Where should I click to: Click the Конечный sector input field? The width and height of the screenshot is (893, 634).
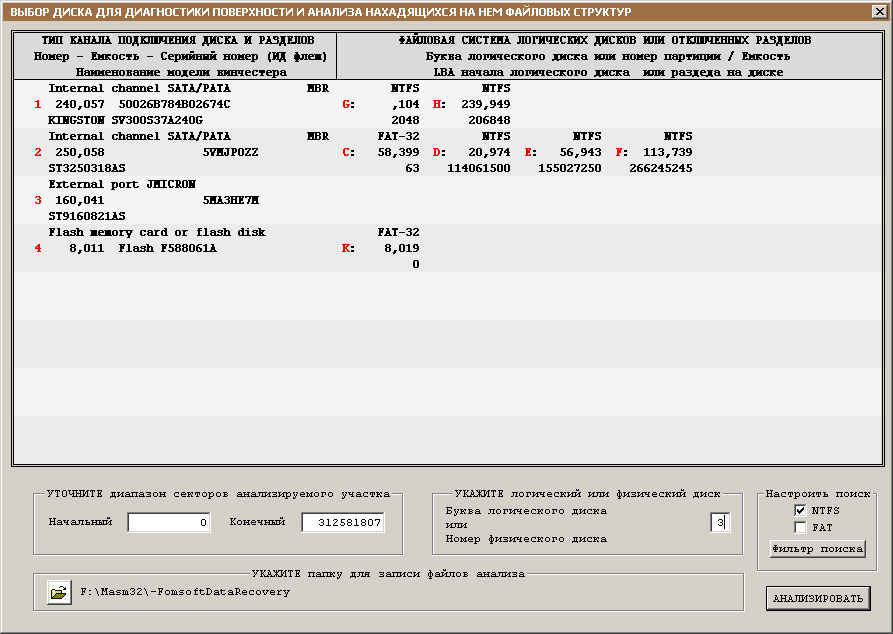pyautogui.click(x=343, y=522)
